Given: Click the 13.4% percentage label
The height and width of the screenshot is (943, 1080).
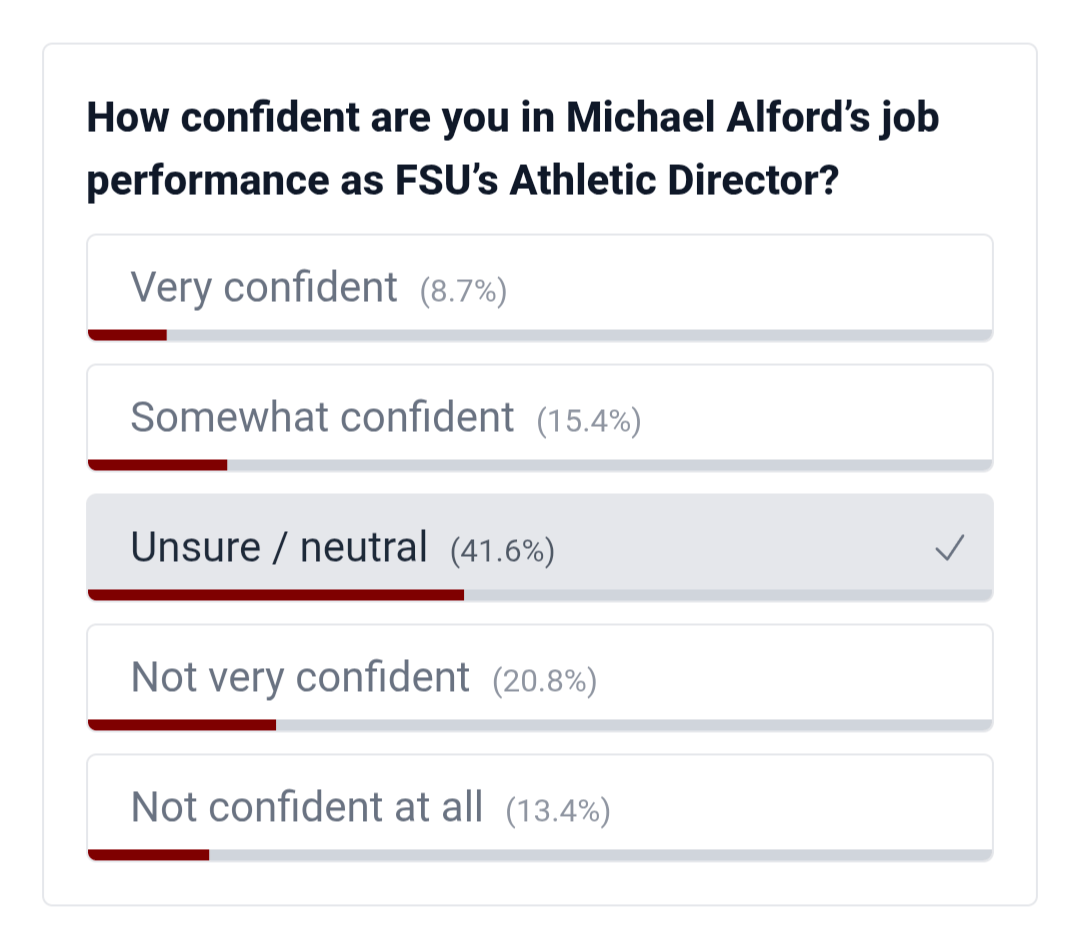Looking at the screenshot, I should click(558, 811).
